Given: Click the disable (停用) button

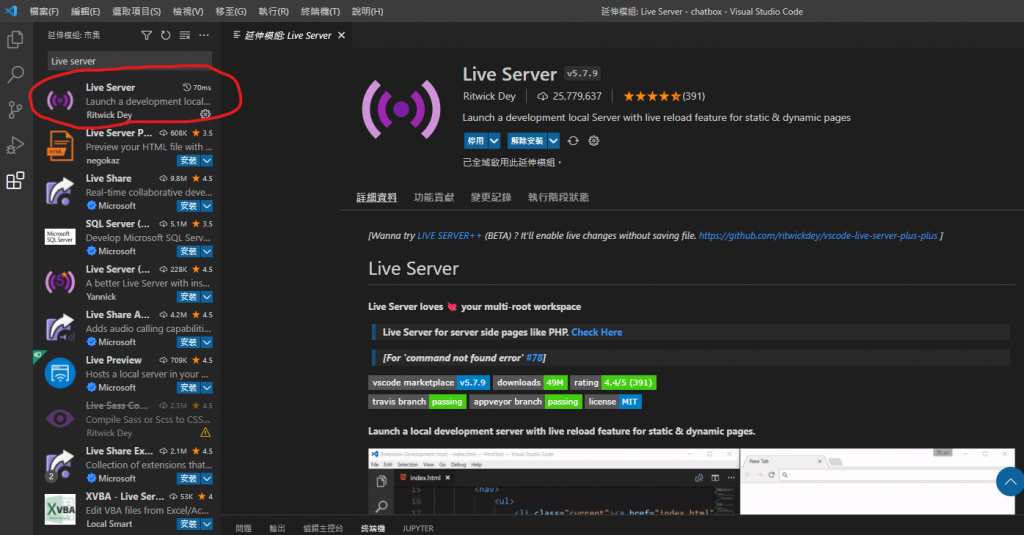Looking at the screenshot, I should pos(476,140).
